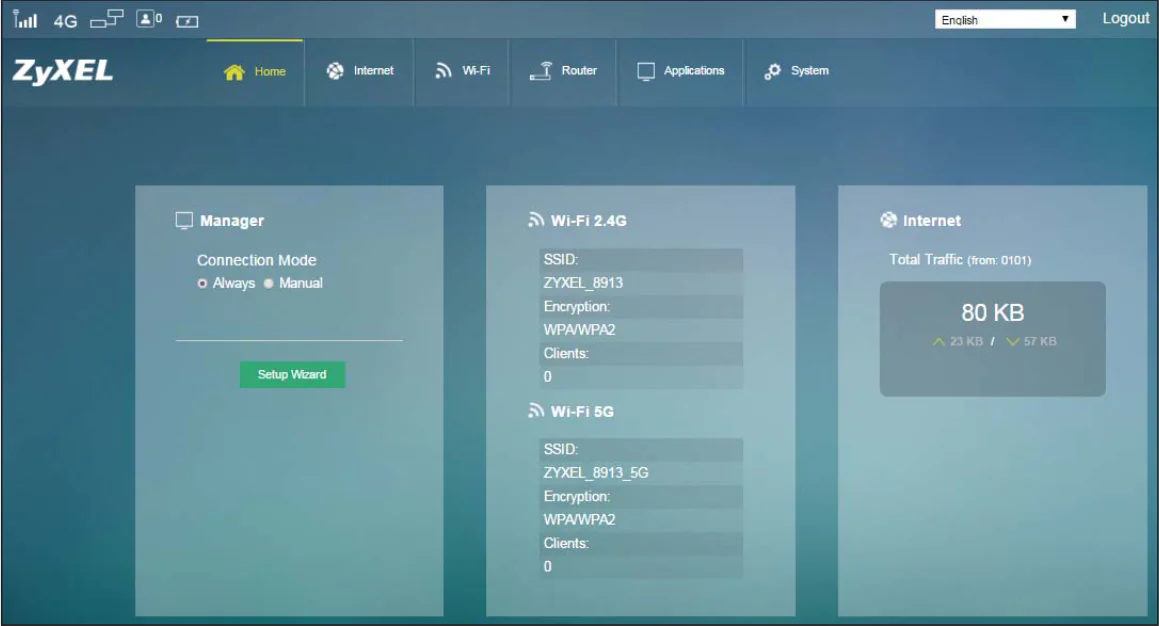Log out using the Logout link

point(1125,18)
